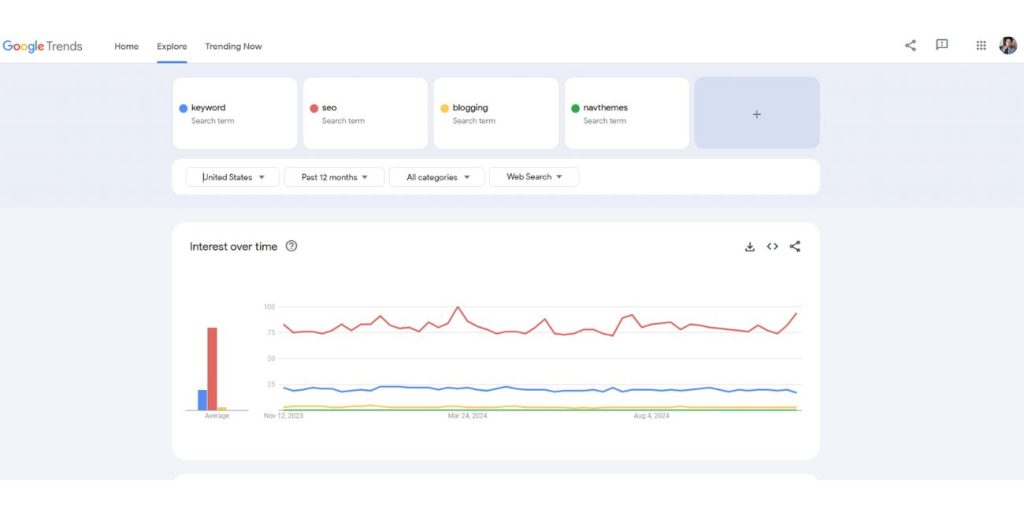Edit the blogging search term card
1024x512 pixels.
496,114
